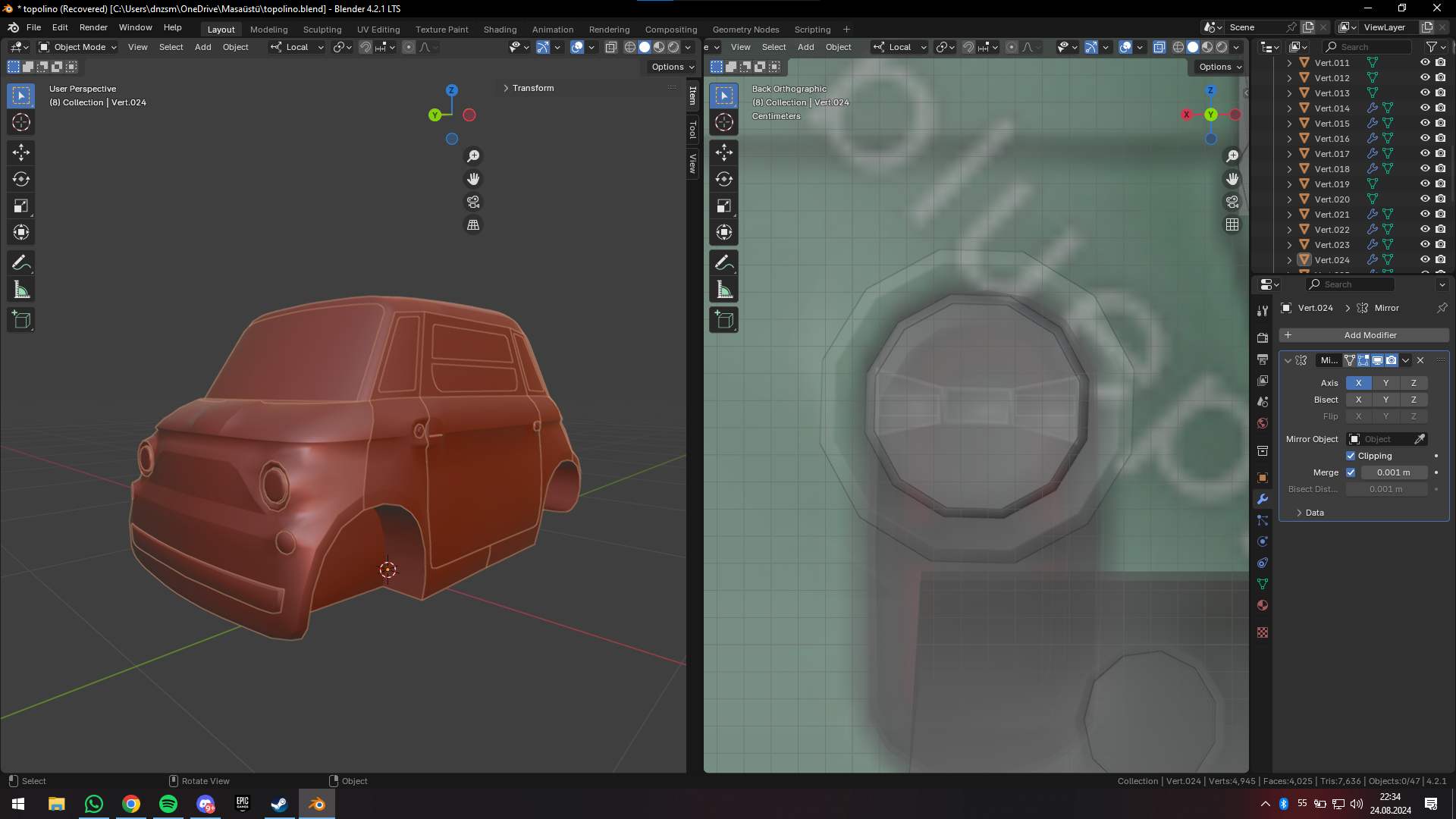1456x819 pixels.
Task: Toggle camera view in left viewport
Action: point(473,202)
